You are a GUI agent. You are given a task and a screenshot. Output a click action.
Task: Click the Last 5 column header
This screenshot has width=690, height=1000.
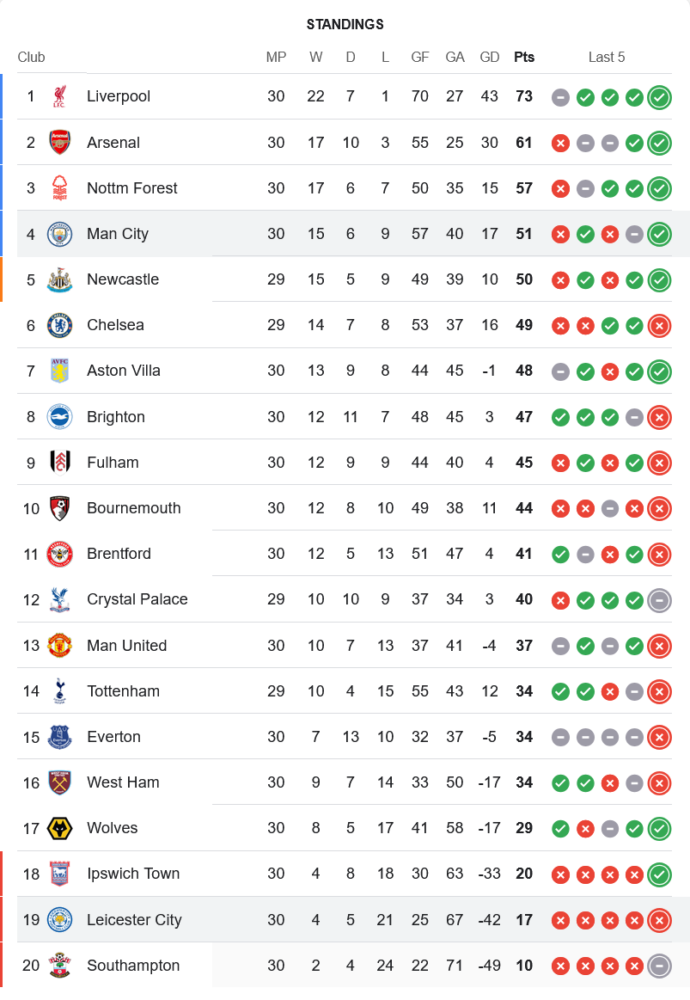pos(606,57)
